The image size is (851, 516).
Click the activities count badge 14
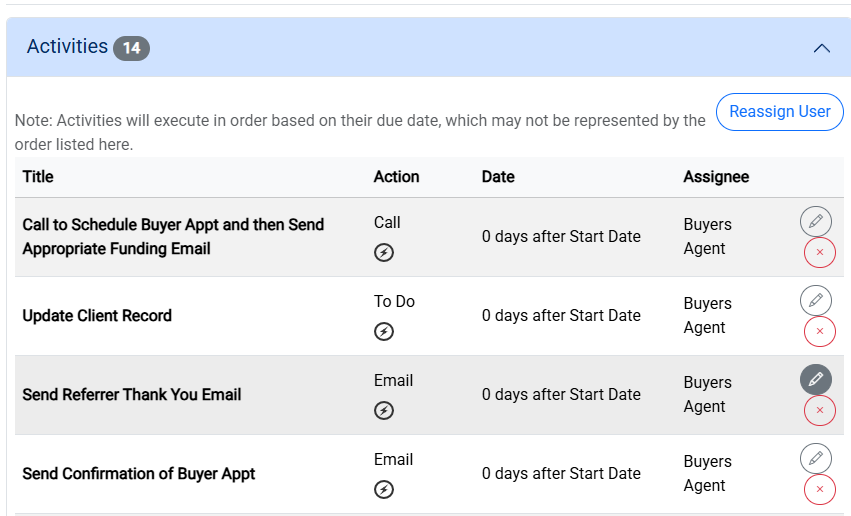pos(131,48)
